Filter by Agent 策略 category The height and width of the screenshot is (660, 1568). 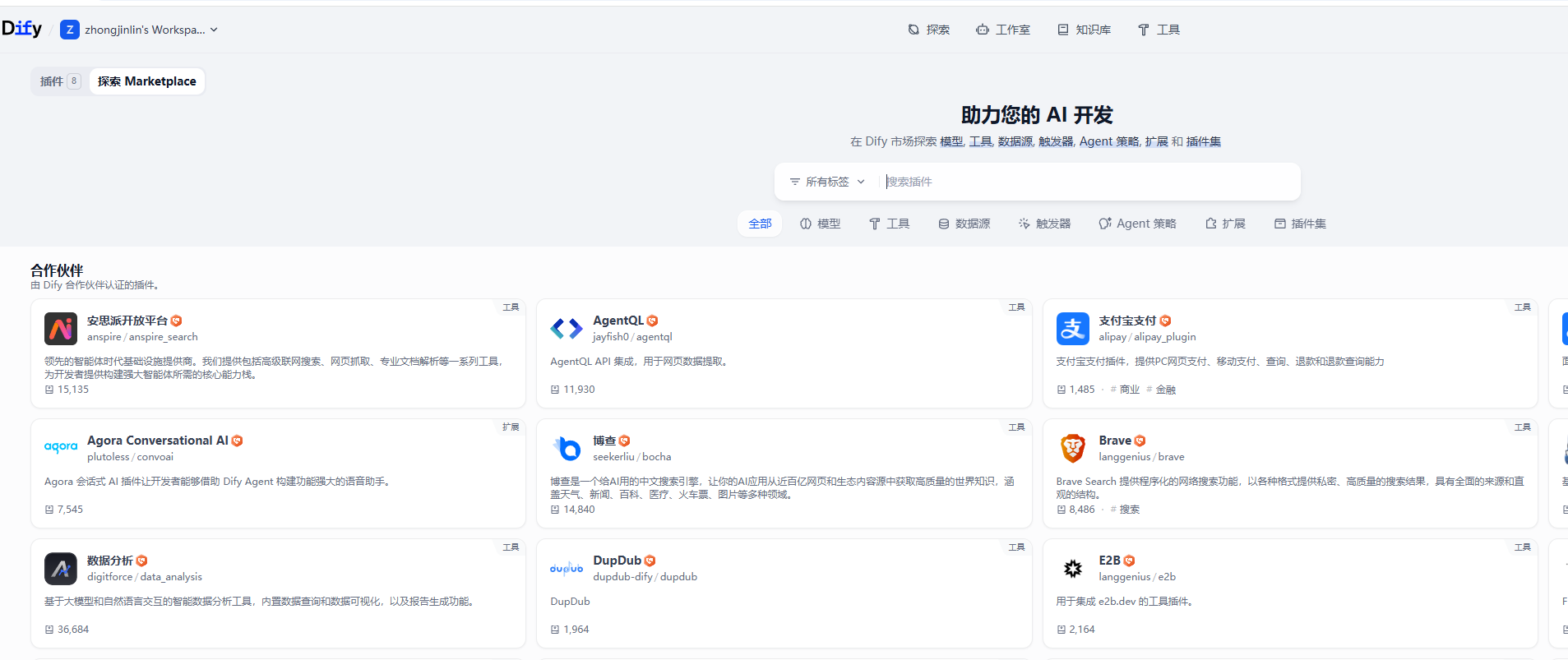tap(1137, 224)
